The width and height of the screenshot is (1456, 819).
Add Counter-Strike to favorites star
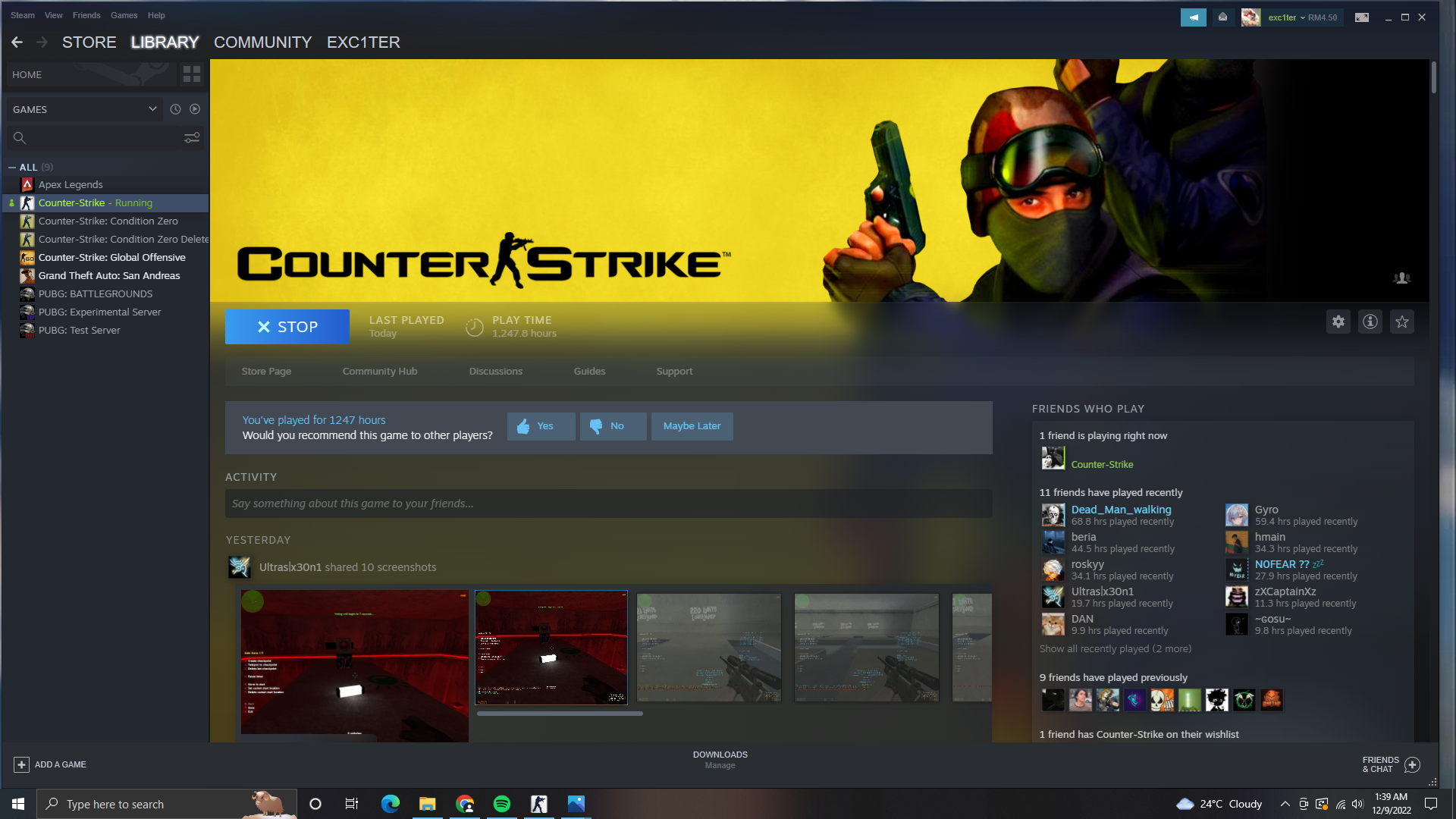(1402, 322)
